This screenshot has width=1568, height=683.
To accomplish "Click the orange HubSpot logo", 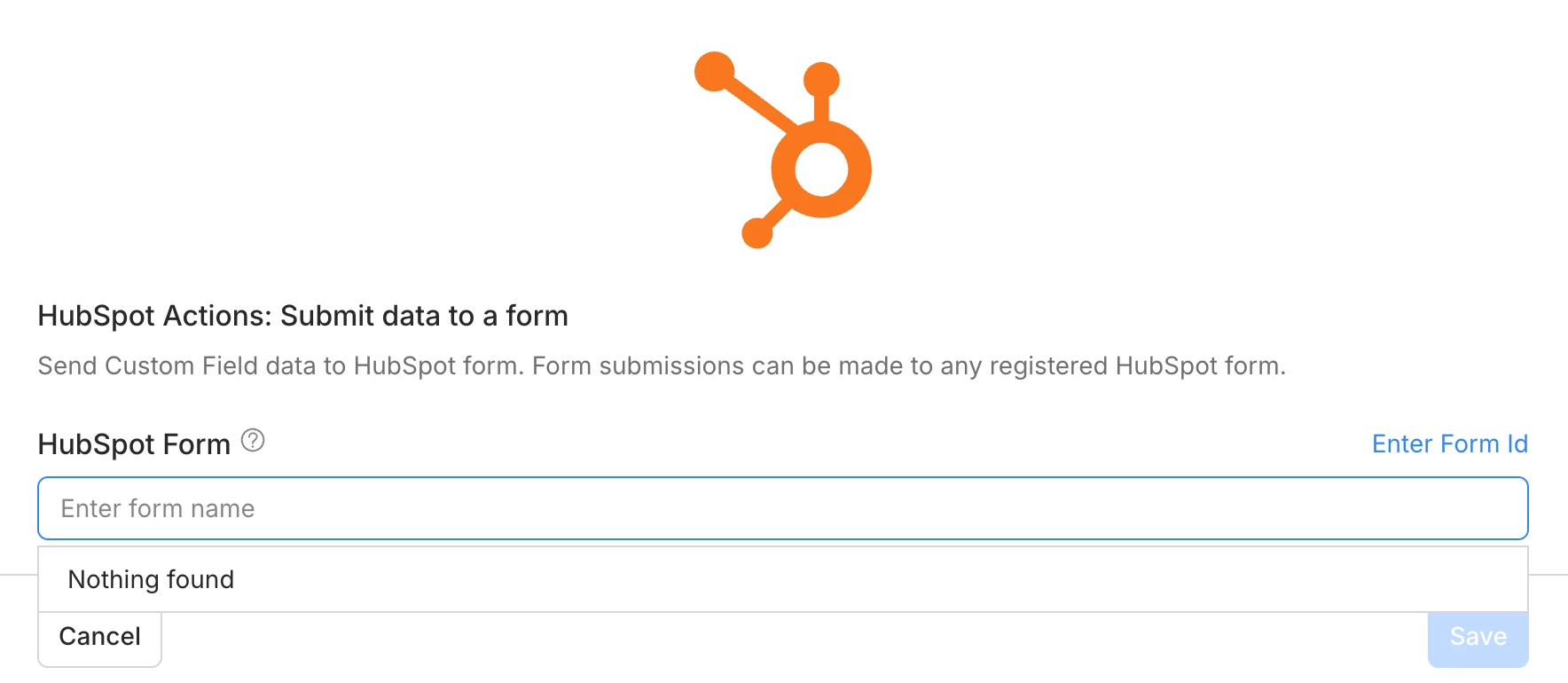I will click(783, 149).
